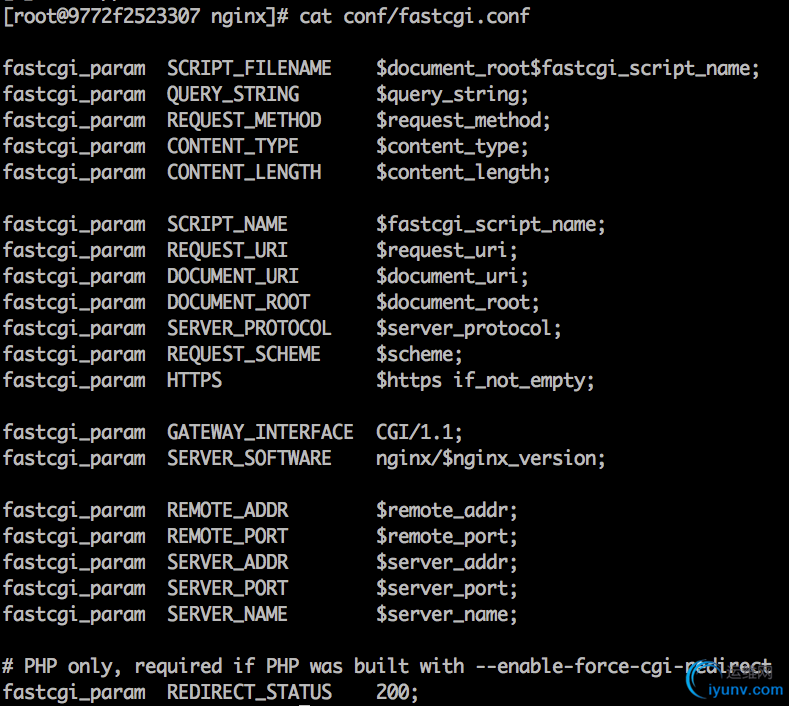This screenshot has width=789, height=706.
Task: Click the 'cat conf/fastcgi.conf' command text
Action: click(x=414, y=16)
